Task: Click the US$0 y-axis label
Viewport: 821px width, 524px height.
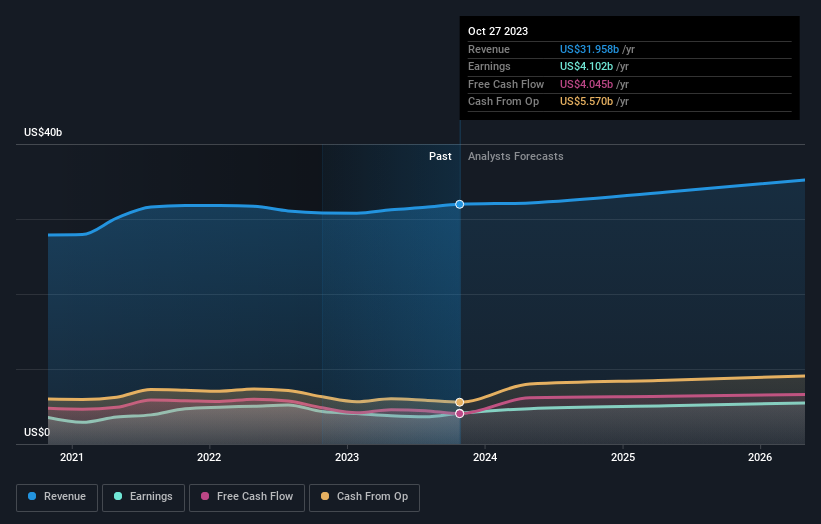Action: [x=37, y=432]
